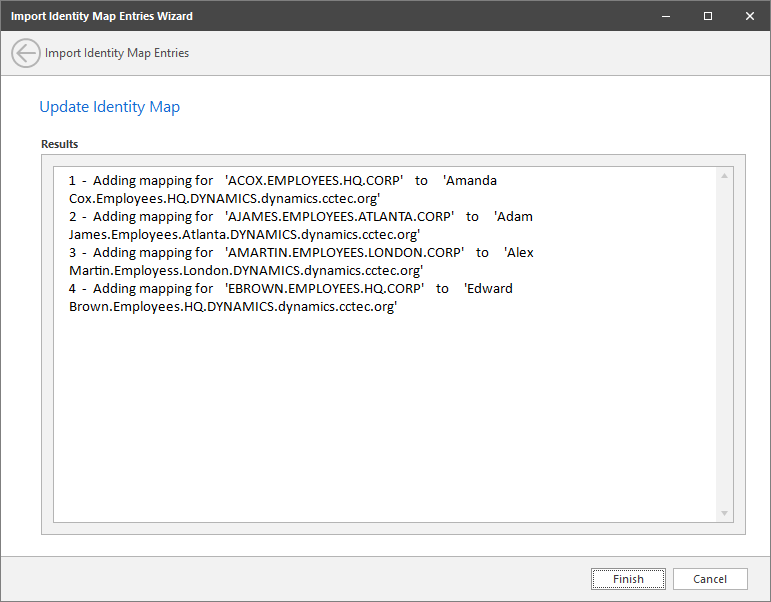Click the 'Cox.Employees.HQ.DYNAMICS.dynamics.cctec.org' line

click(x=224, y=199)
